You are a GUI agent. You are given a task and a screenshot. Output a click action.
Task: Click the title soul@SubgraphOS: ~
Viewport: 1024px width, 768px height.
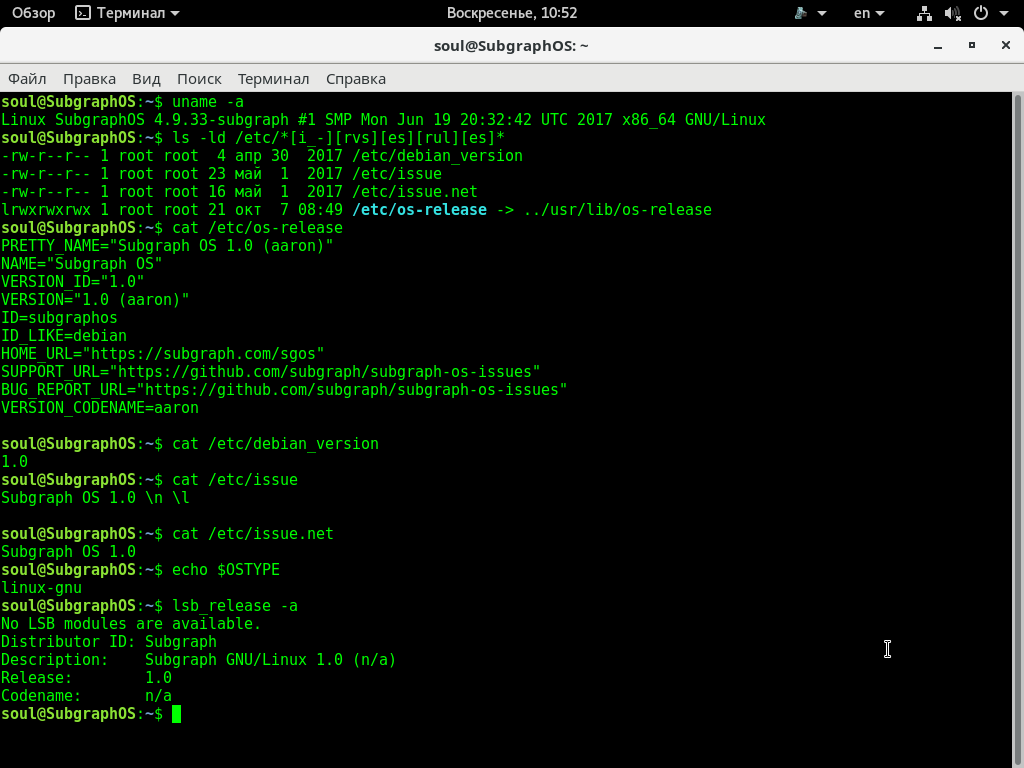(511, 46)
